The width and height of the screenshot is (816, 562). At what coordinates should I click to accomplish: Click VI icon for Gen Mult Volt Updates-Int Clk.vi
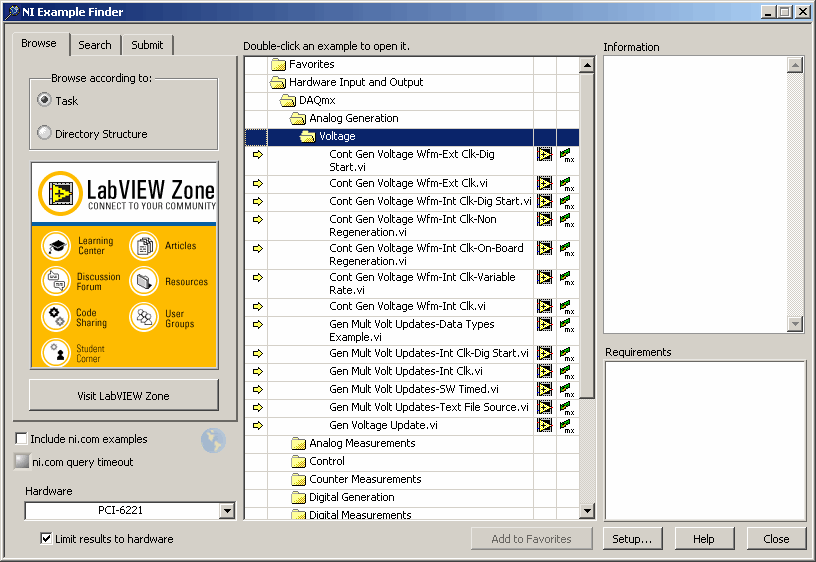coord(544,372)
